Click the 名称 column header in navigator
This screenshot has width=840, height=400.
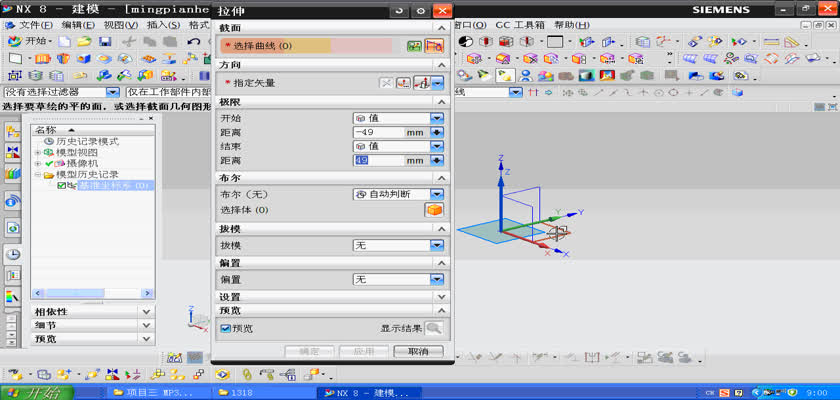pos(93,130)
